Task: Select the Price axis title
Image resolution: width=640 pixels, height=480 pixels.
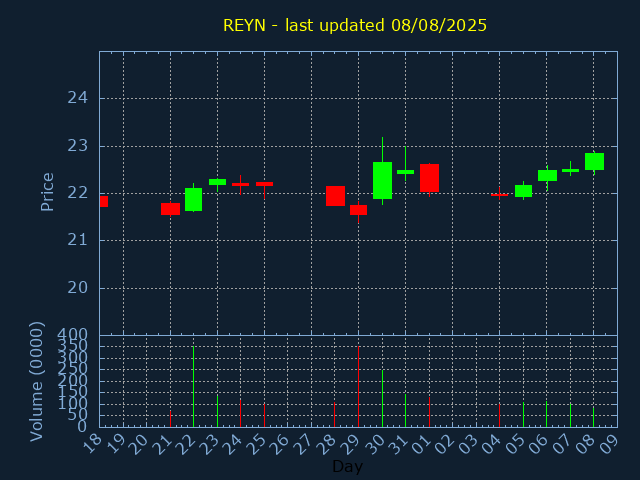Action: click(47, 192)
